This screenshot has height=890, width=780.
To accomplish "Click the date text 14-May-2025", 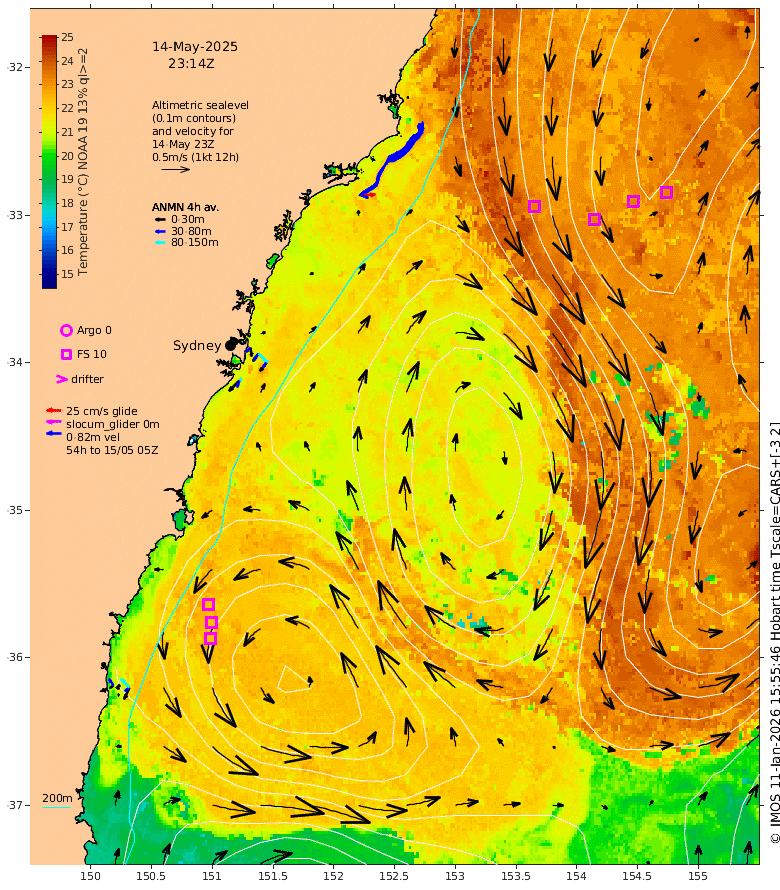I will click(x=195, y=47).
